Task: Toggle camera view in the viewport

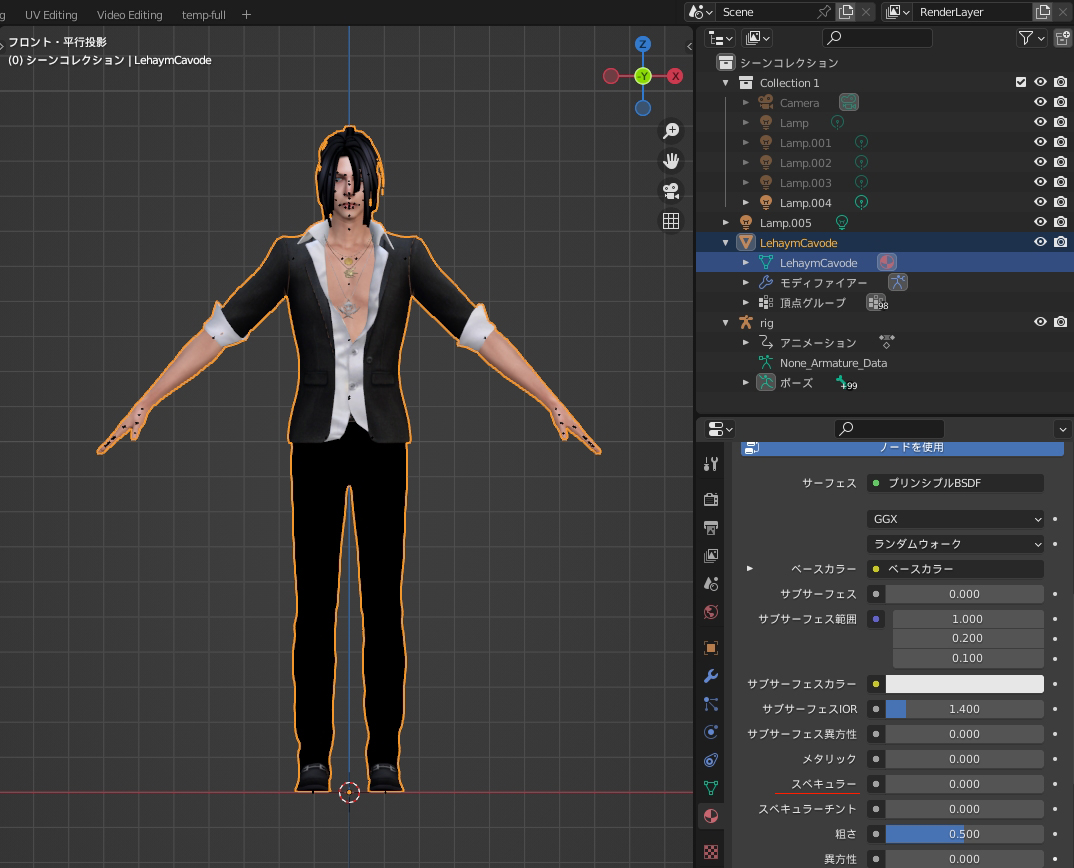Action: (671, 191)
